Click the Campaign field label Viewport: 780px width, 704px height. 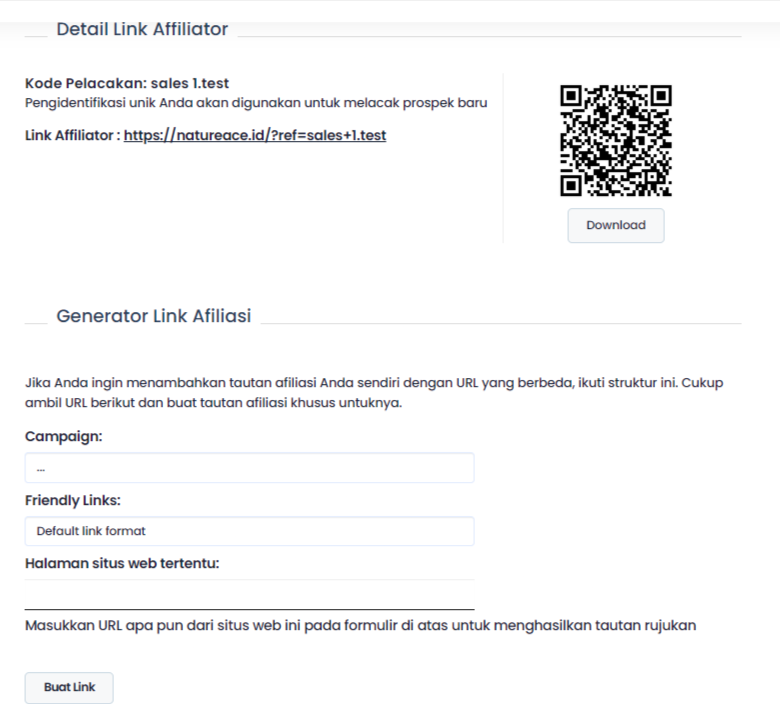click(64, 437)
